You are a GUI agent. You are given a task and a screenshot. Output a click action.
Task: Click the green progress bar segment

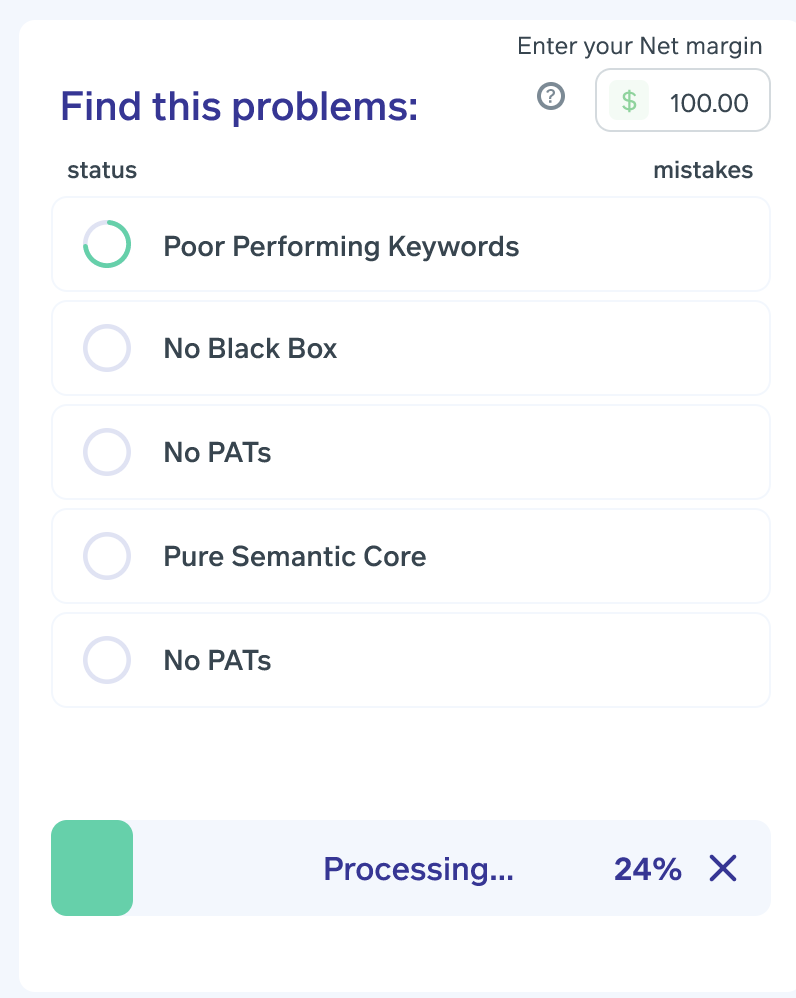pos(92,867)
